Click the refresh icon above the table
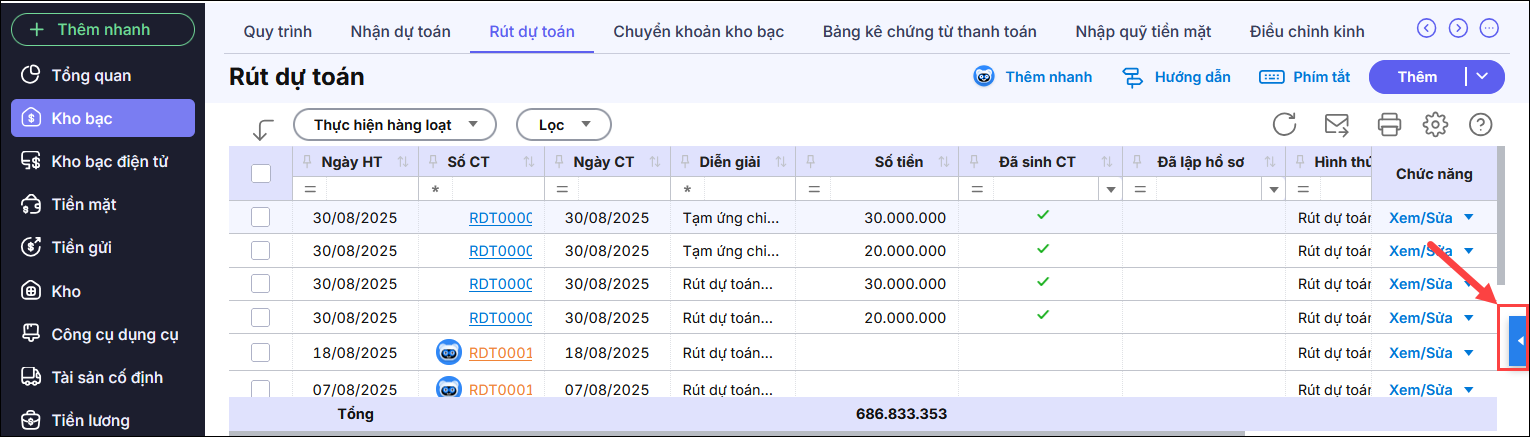The image size is (1530, 437). [1285, 125]
